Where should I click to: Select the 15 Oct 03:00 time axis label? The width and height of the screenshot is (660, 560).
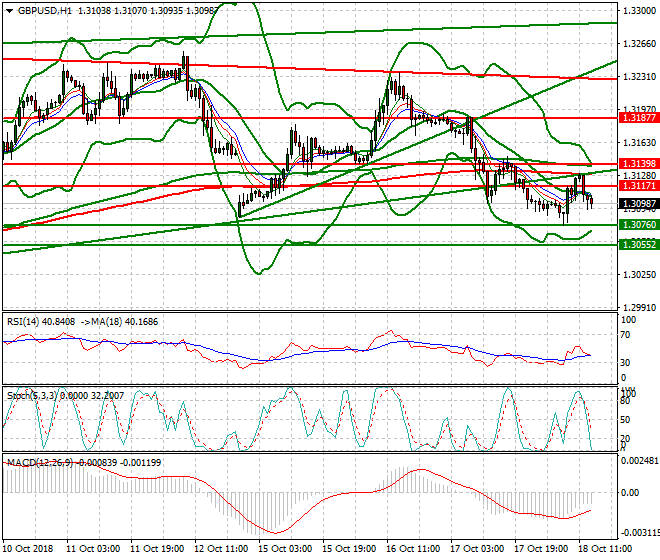[285, 549]
